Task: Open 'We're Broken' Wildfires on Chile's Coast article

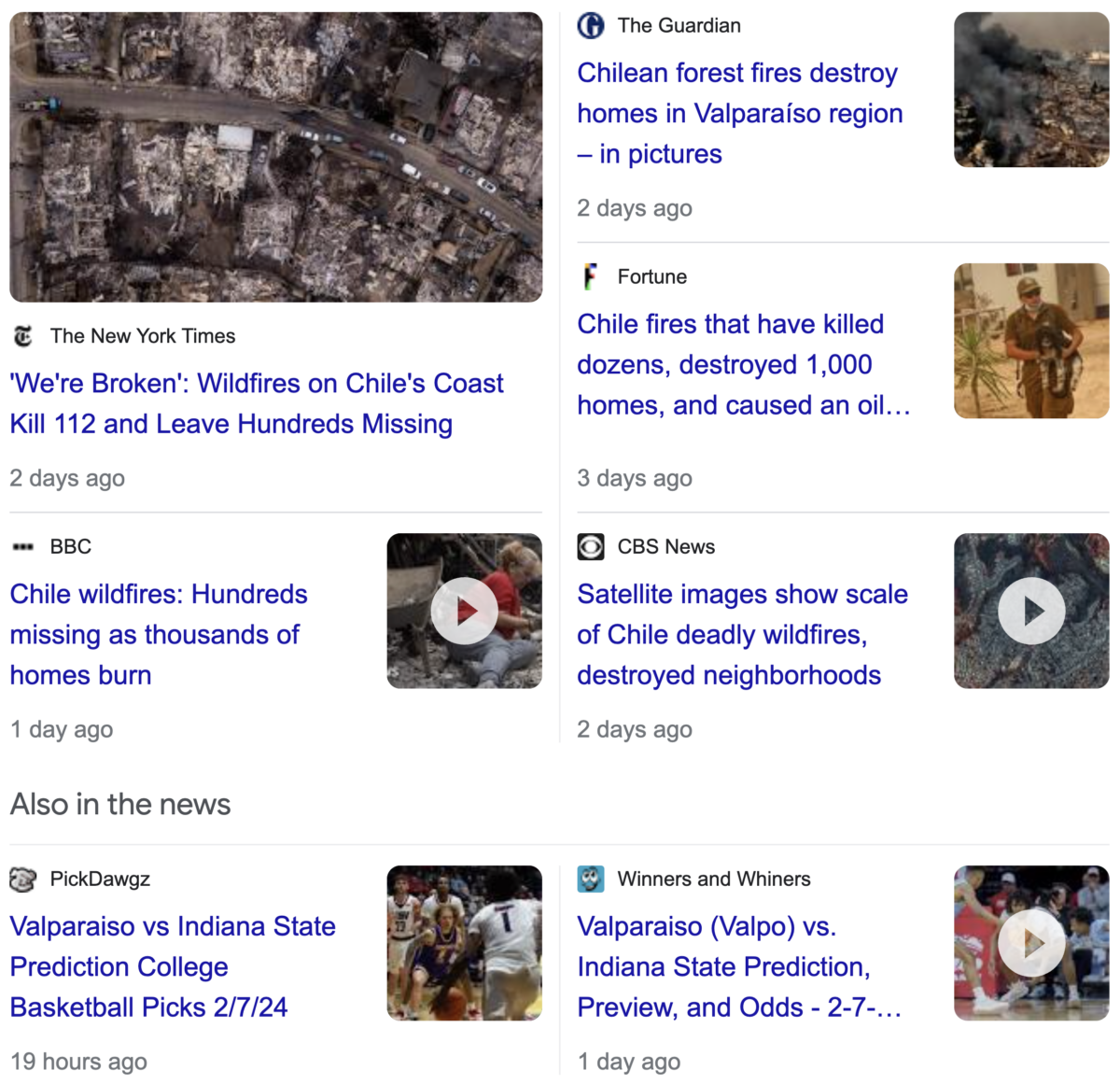Action: pos(257,403)
